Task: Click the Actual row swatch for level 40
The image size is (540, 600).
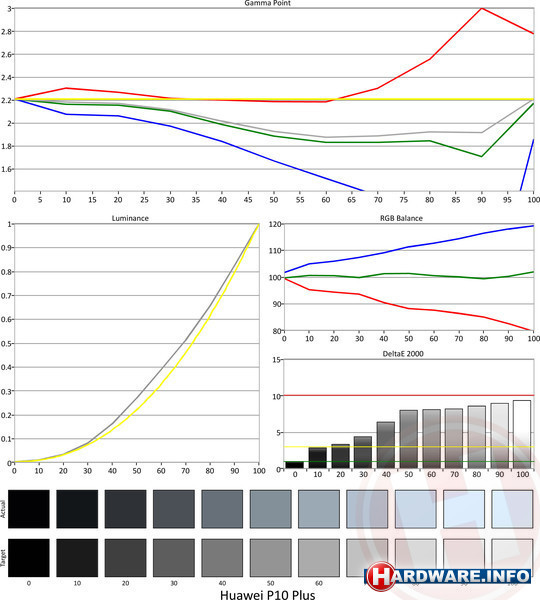Action: coord(222,509)
